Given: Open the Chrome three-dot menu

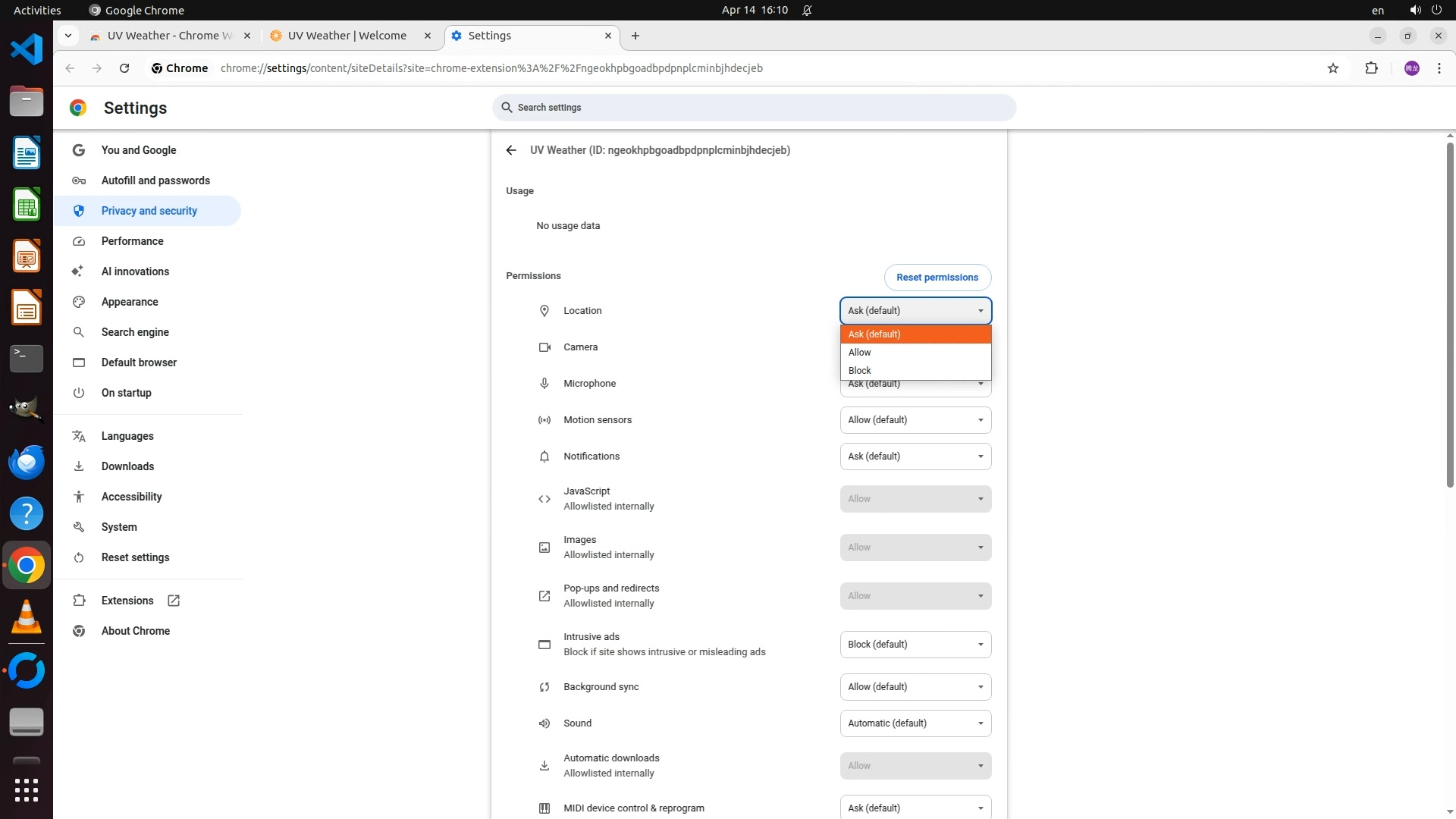Looking at the screenshot, I should point(1439,68).
